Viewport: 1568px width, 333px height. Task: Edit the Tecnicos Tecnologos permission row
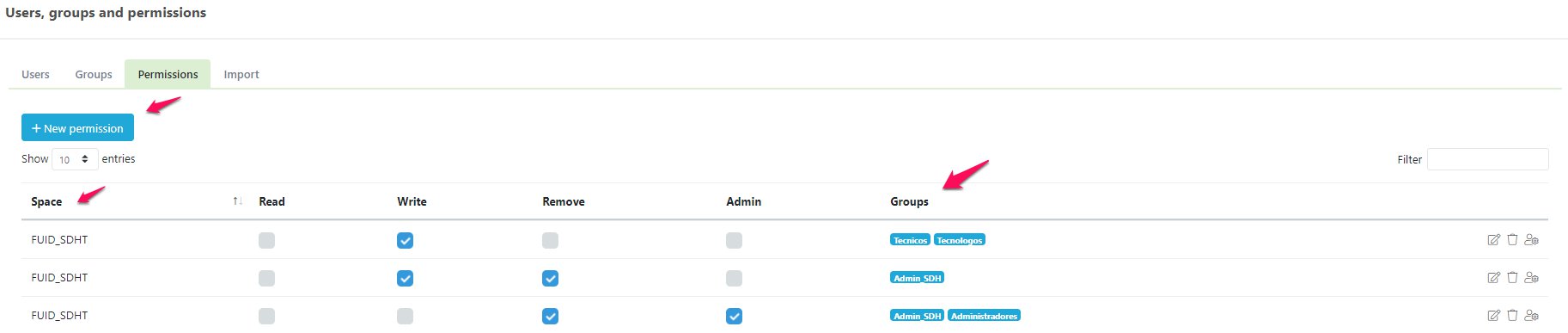coord(1493,240)
